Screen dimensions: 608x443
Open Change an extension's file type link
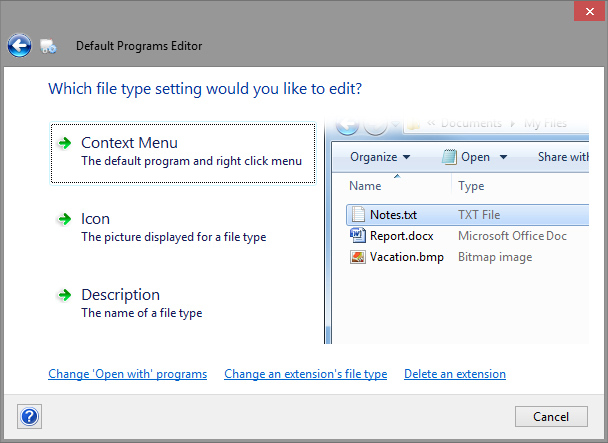[305, 374]
